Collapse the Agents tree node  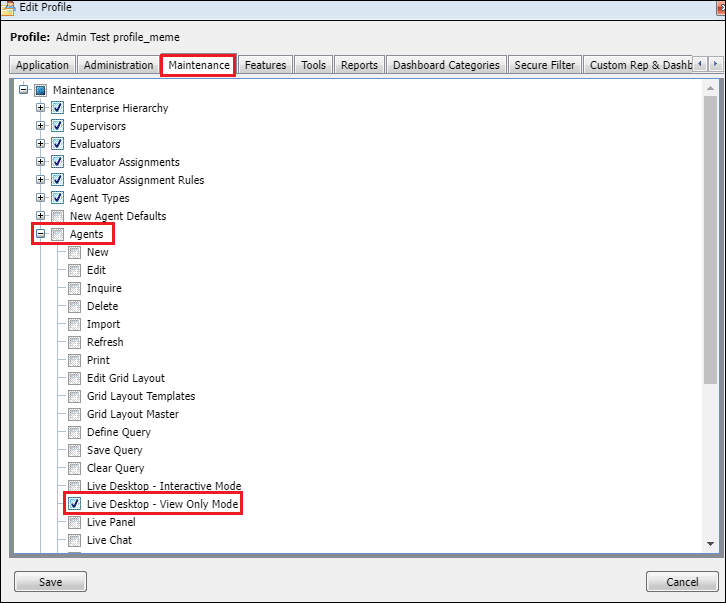[x=41, y=234]
